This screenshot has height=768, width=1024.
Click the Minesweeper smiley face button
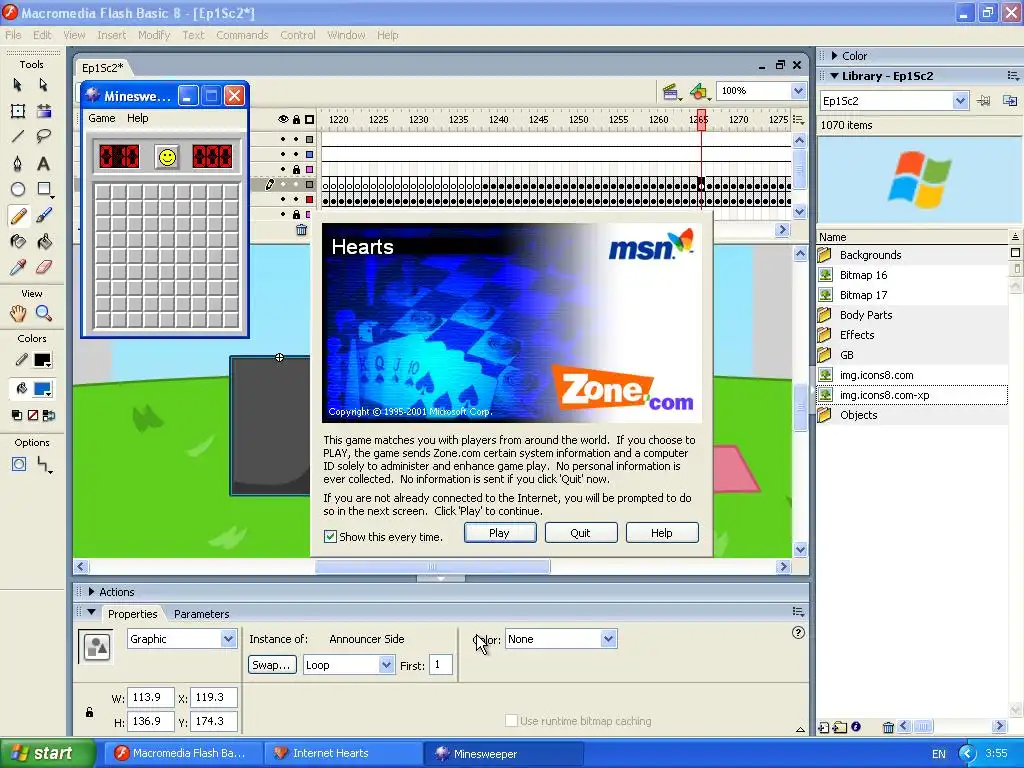coord(167,157)
